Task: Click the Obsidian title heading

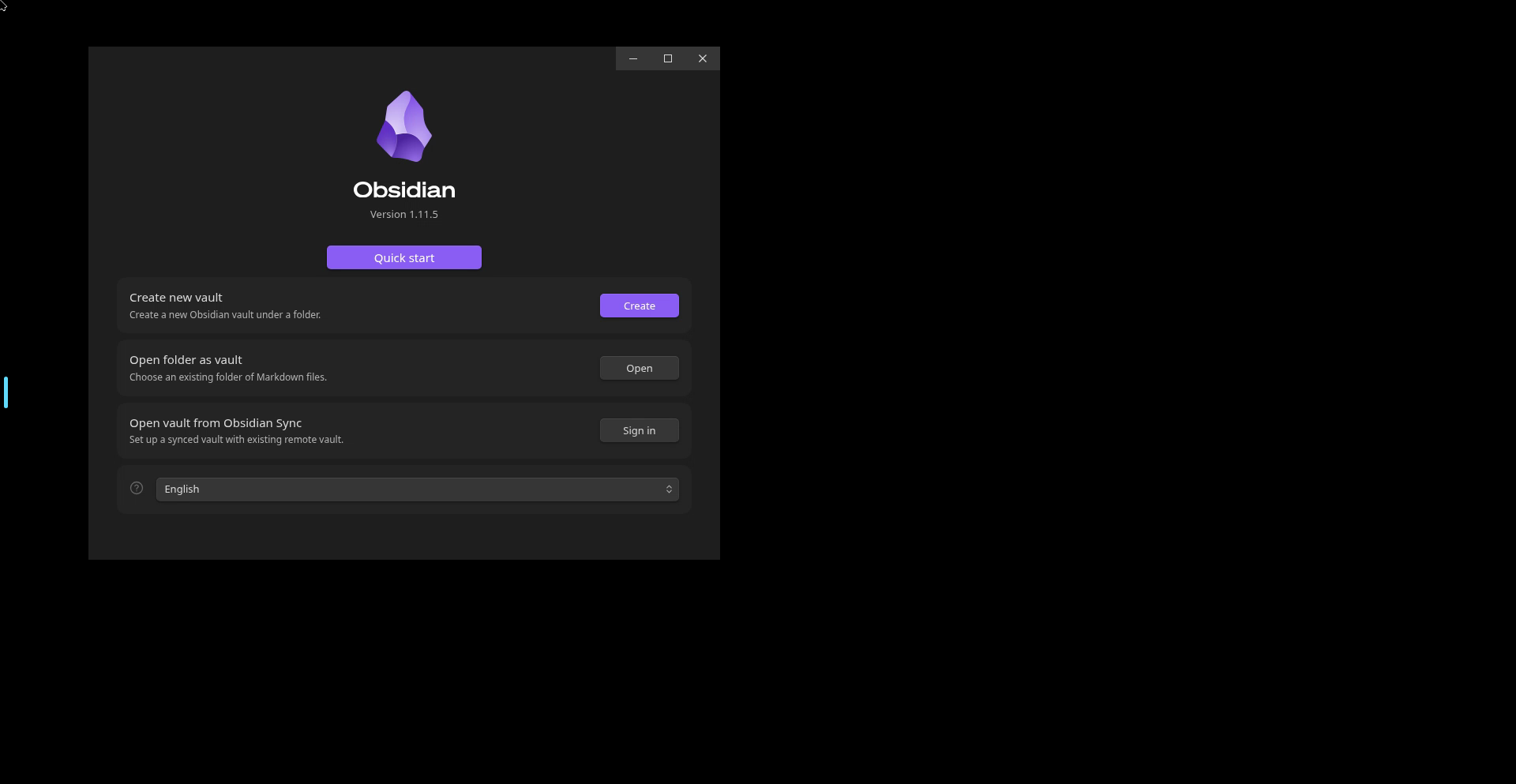Action: click(404, 189)
